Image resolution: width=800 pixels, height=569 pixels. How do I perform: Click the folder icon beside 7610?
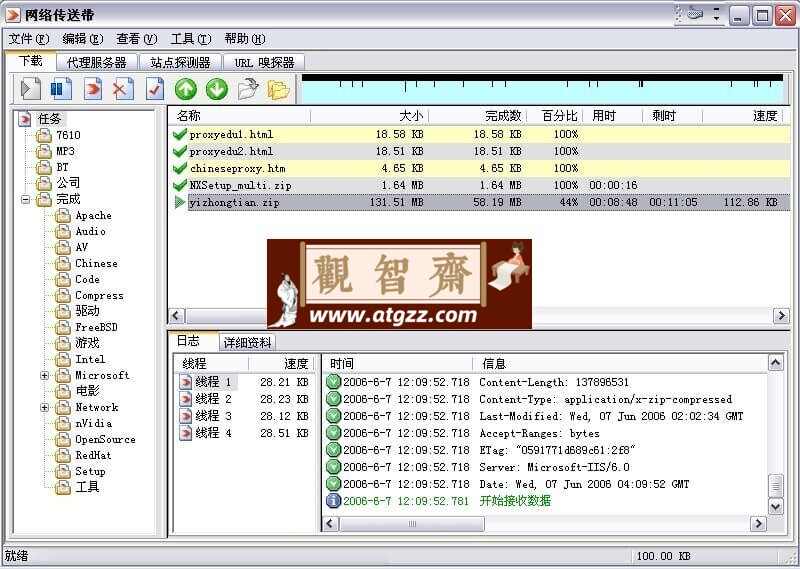coord(44,135)
